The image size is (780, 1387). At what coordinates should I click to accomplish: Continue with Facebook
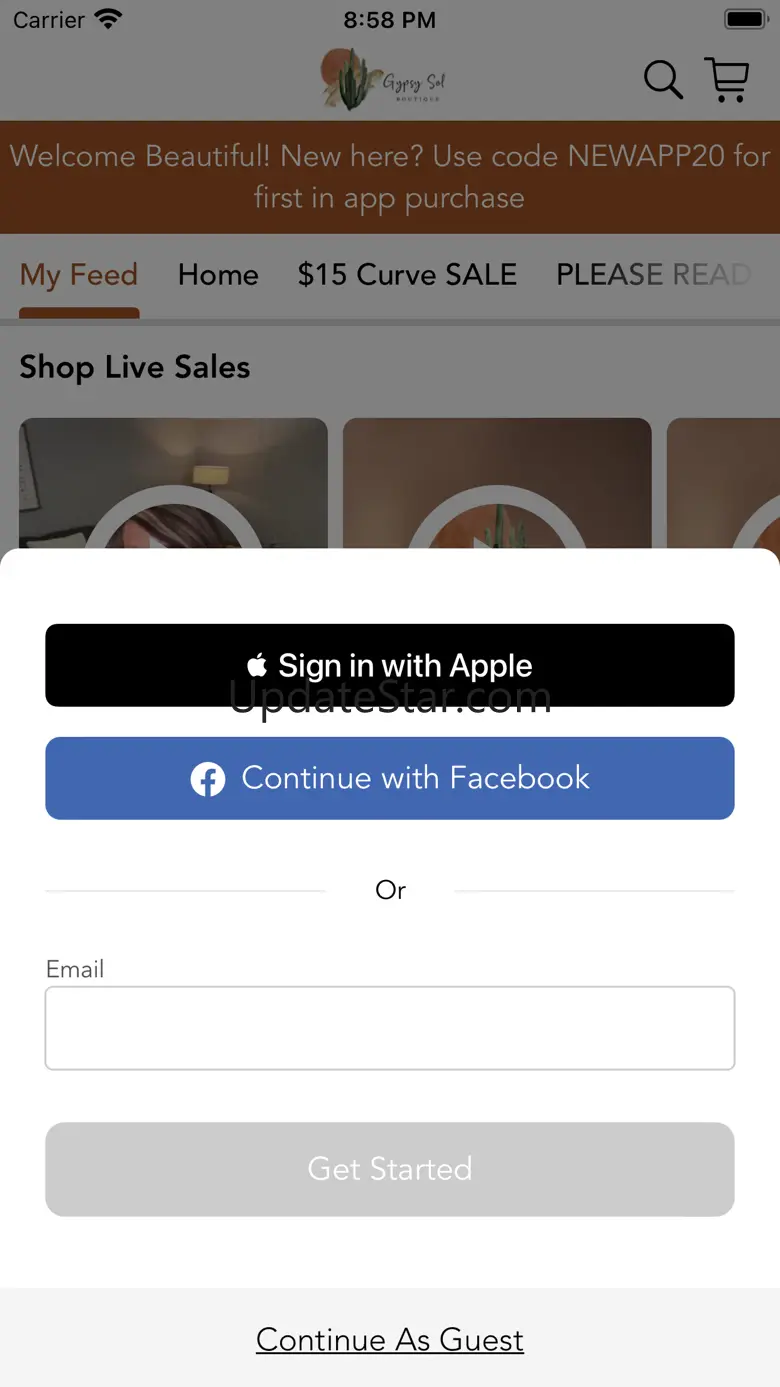[390, 778]
